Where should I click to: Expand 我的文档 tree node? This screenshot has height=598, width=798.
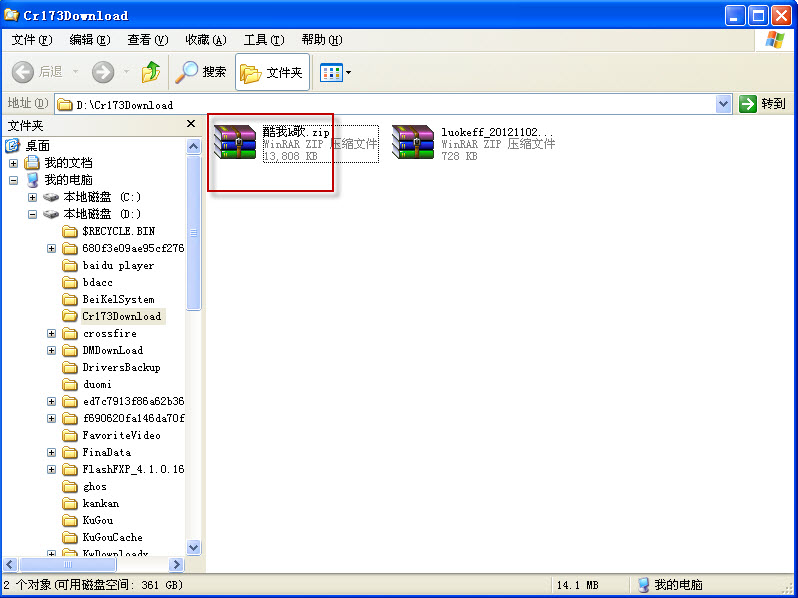(14, 163)
